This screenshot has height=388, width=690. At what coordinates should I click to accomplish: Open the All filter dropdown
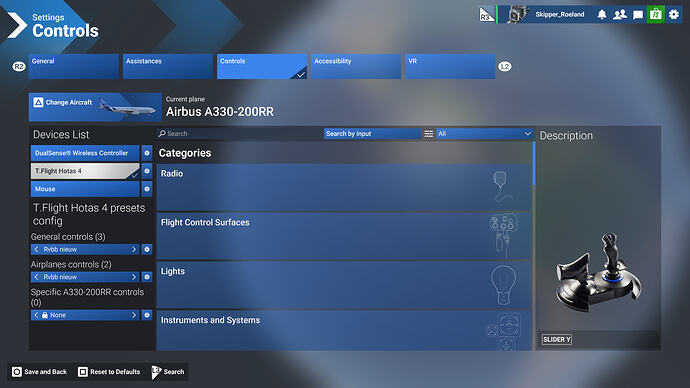[x=484, y=134]
